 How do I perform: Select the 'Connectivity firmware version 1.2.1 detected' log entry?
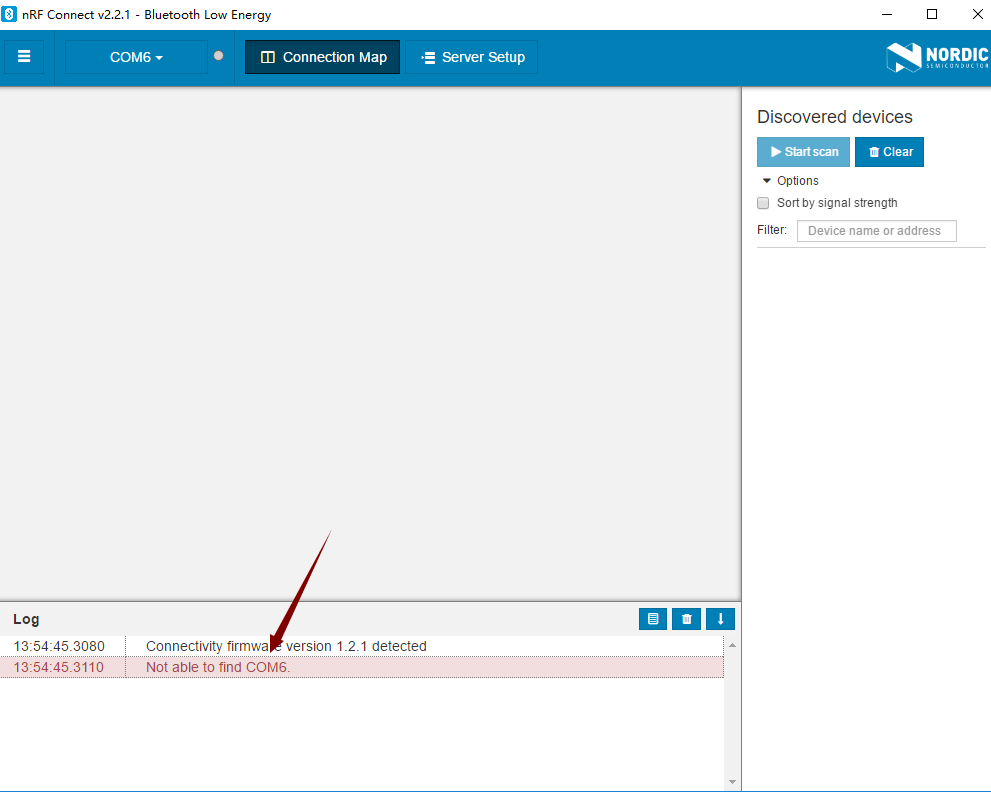coord(362,646)
